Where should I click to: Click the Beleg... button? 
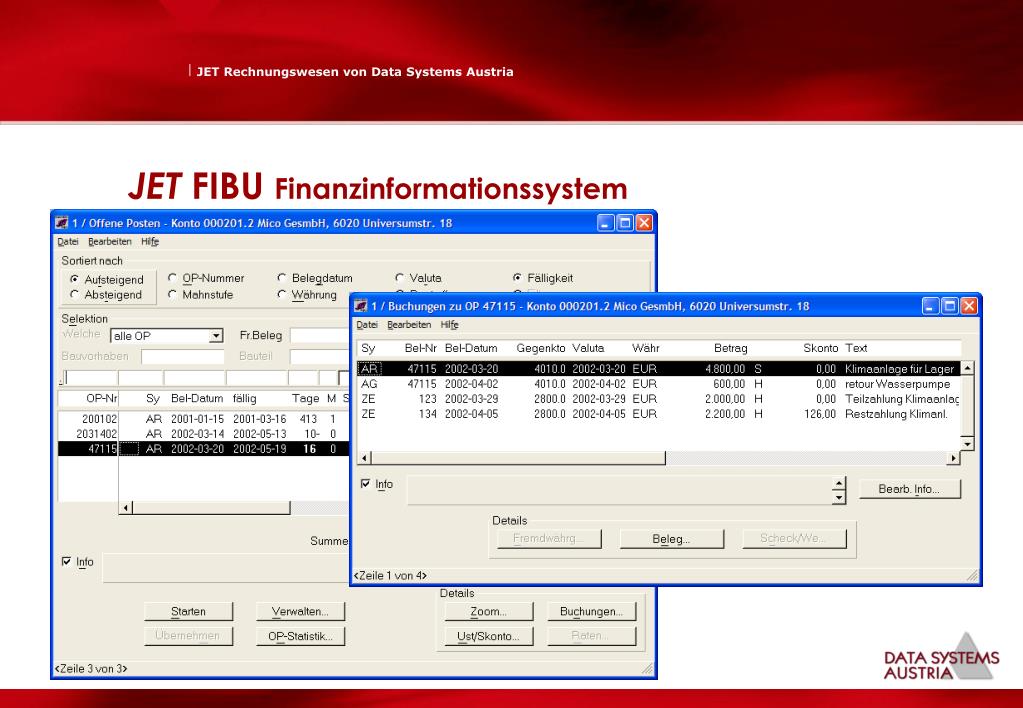coord(671,539)
